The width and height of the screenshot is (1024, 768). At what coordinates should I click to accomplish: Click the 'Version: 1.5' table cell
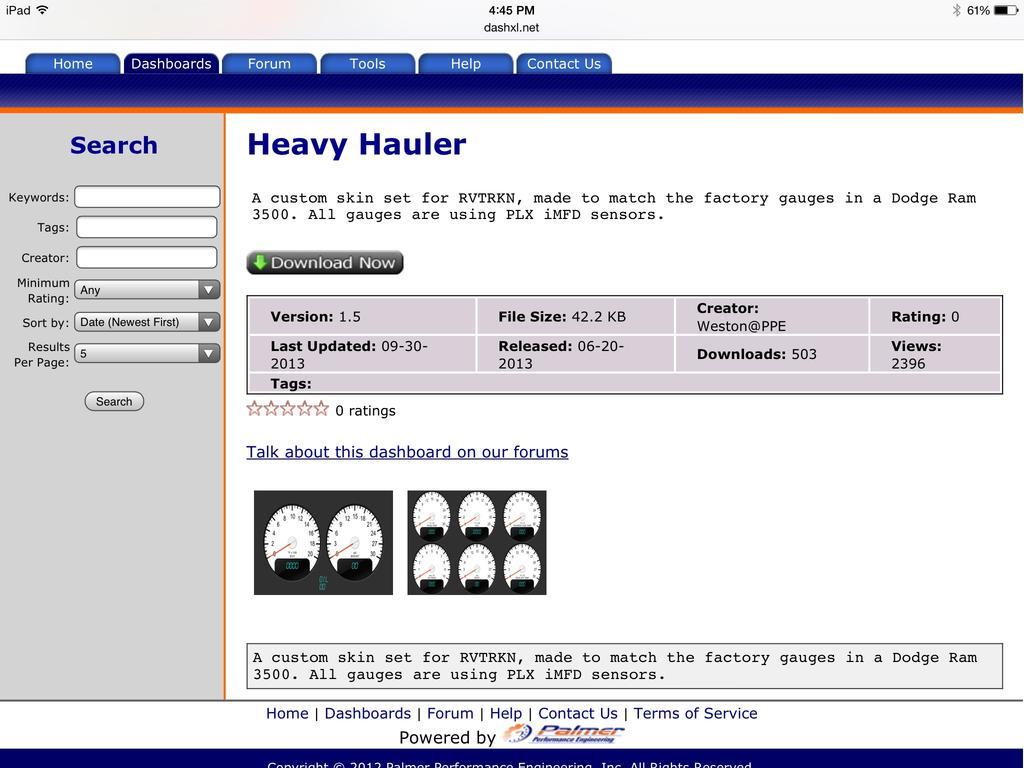pos(362,317)
